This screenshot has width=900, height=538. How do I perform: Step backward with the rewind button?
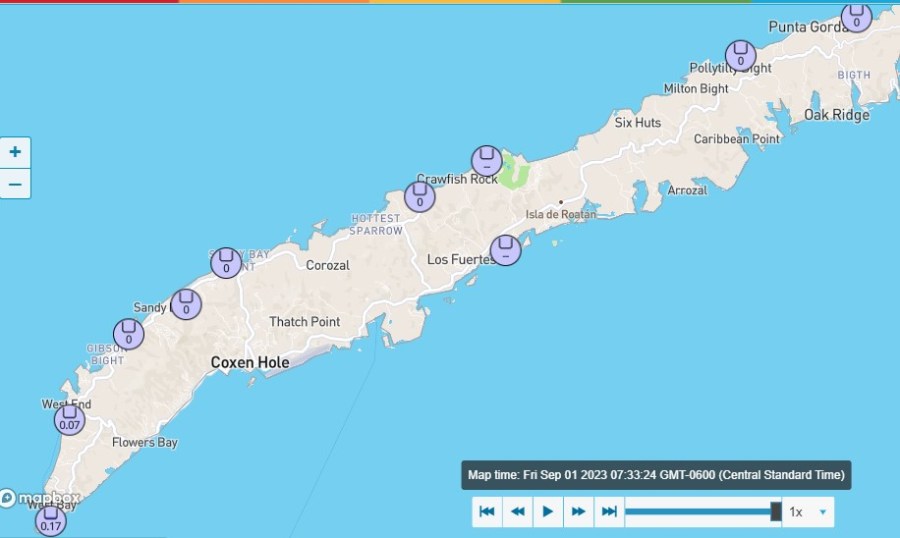517,512
